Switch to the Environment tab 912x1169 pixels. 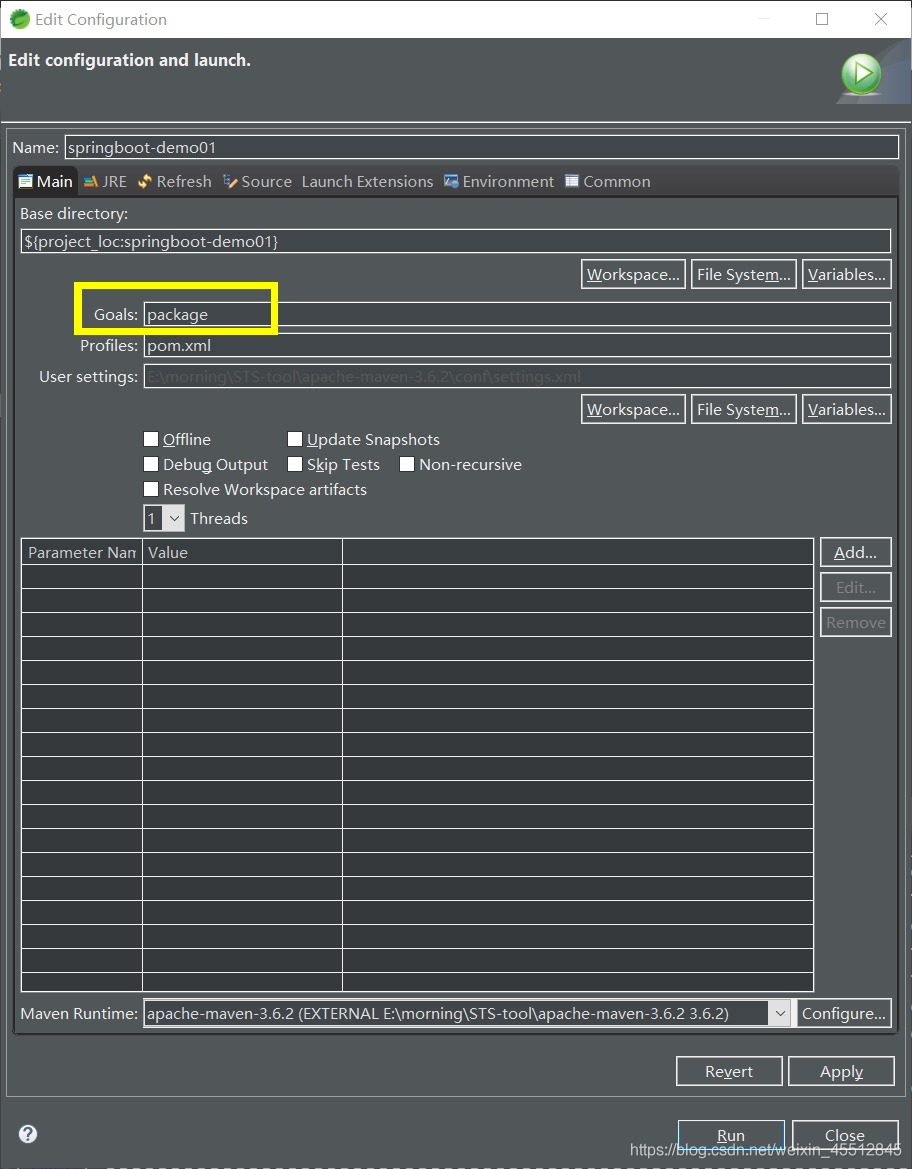499,182
